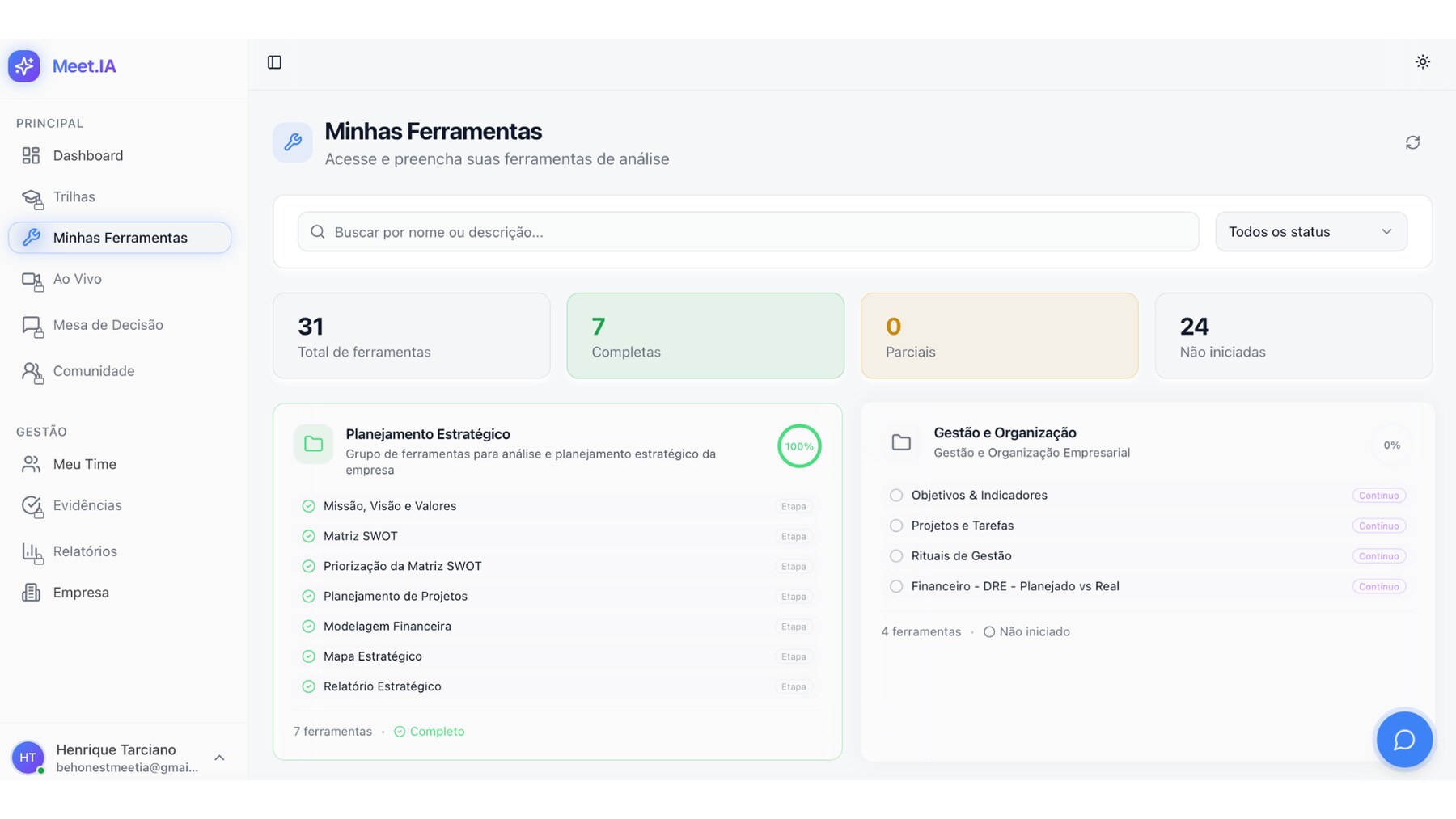Screen dimensions: 1456x819
Task: Focus the Buscar por nome ou descrição field
Action: click(748, 232)
